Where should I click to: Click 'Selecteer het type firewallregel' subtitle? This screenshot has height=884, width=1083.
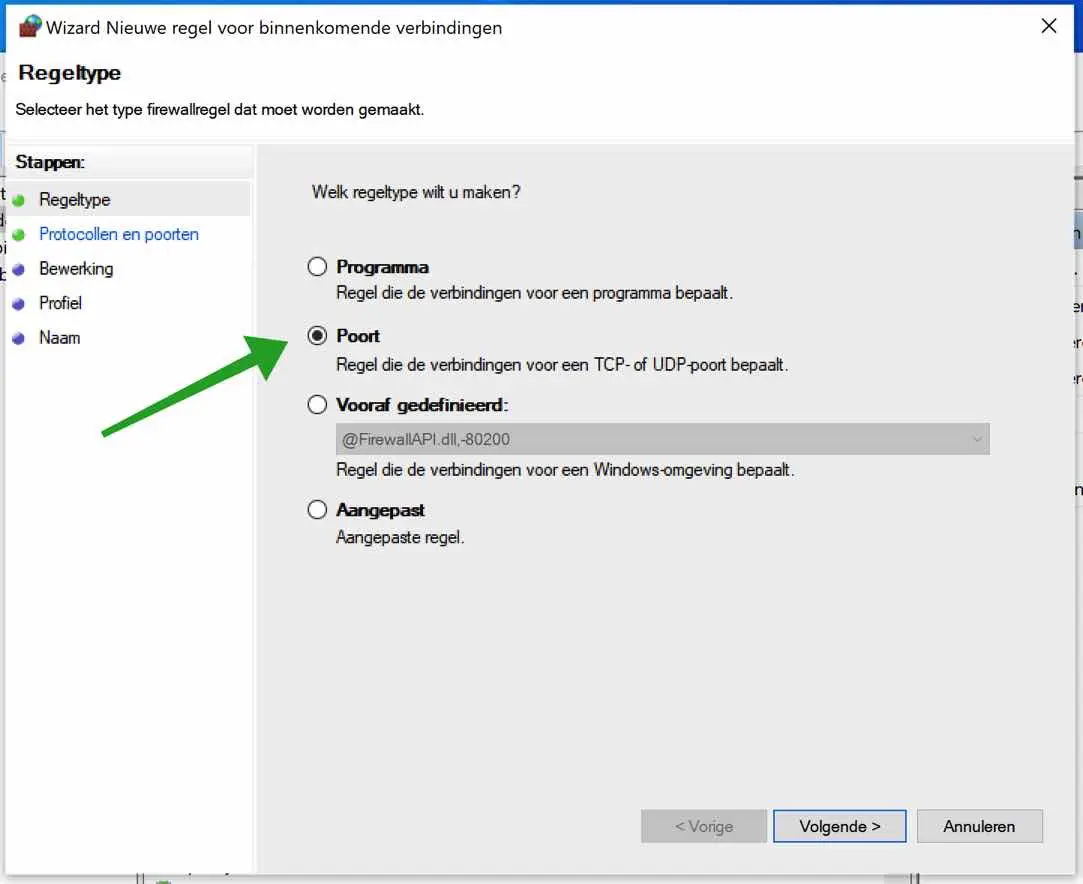[220, 109]
